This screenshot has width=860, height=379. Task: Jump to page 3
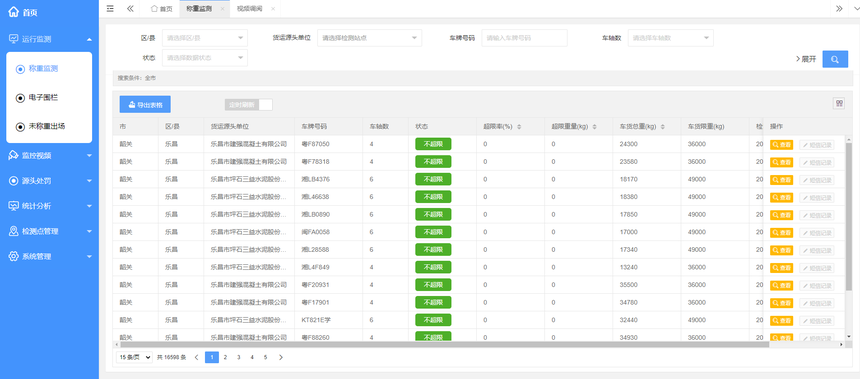tap(239, 357)
